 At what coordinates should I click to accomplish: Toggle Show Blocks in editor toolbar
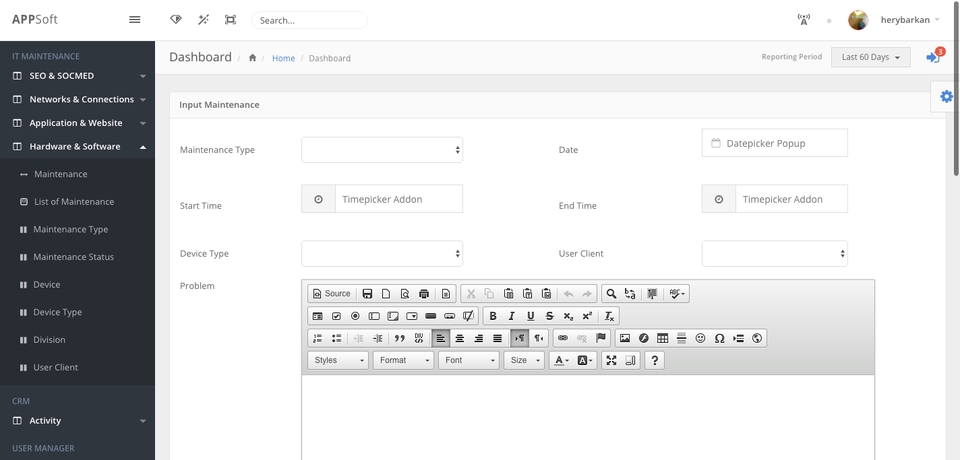[630, 360]
